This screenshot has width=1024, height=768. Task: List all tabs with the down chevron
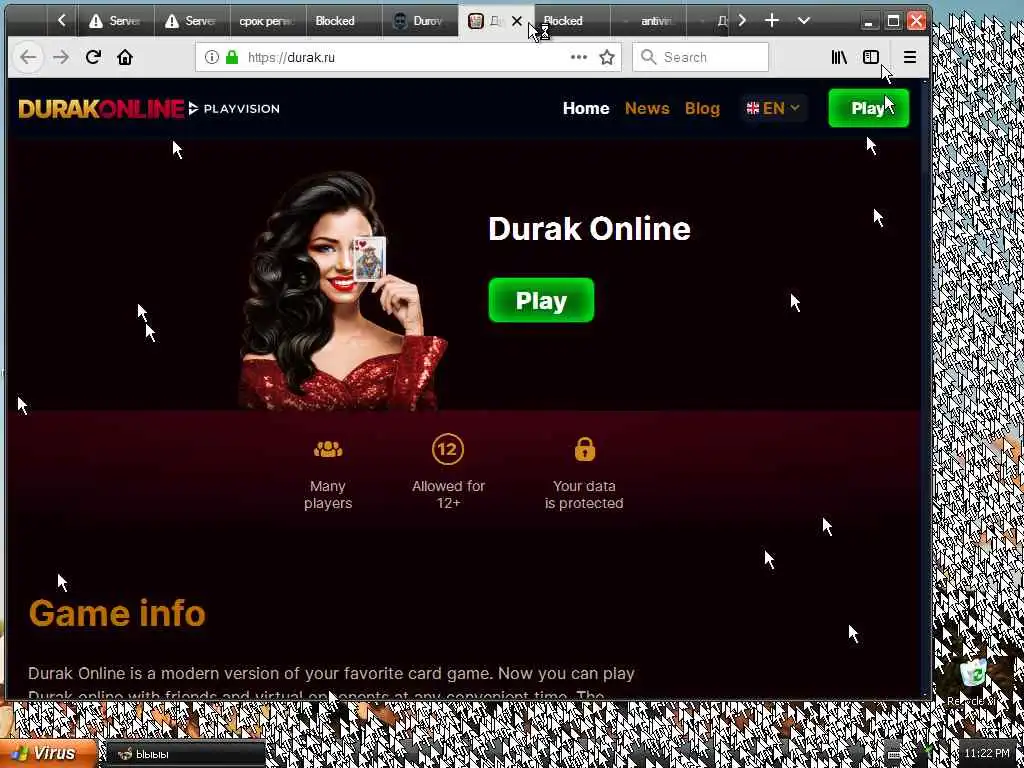click(x=804, y=21)
